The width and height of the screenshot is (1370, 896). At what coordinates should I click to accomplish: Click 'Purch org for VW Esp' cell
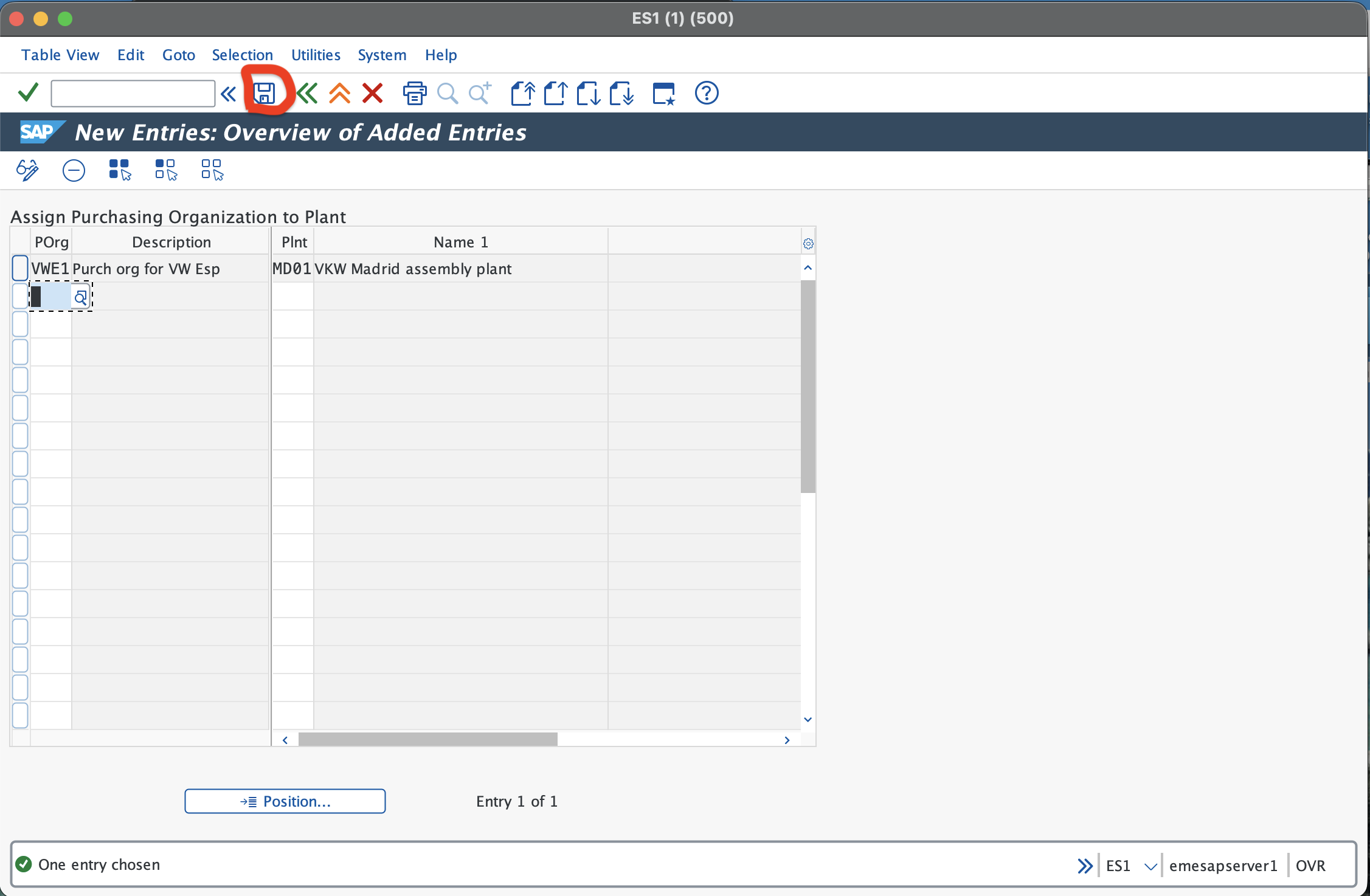pyautogui.click(x=171, y=269)
